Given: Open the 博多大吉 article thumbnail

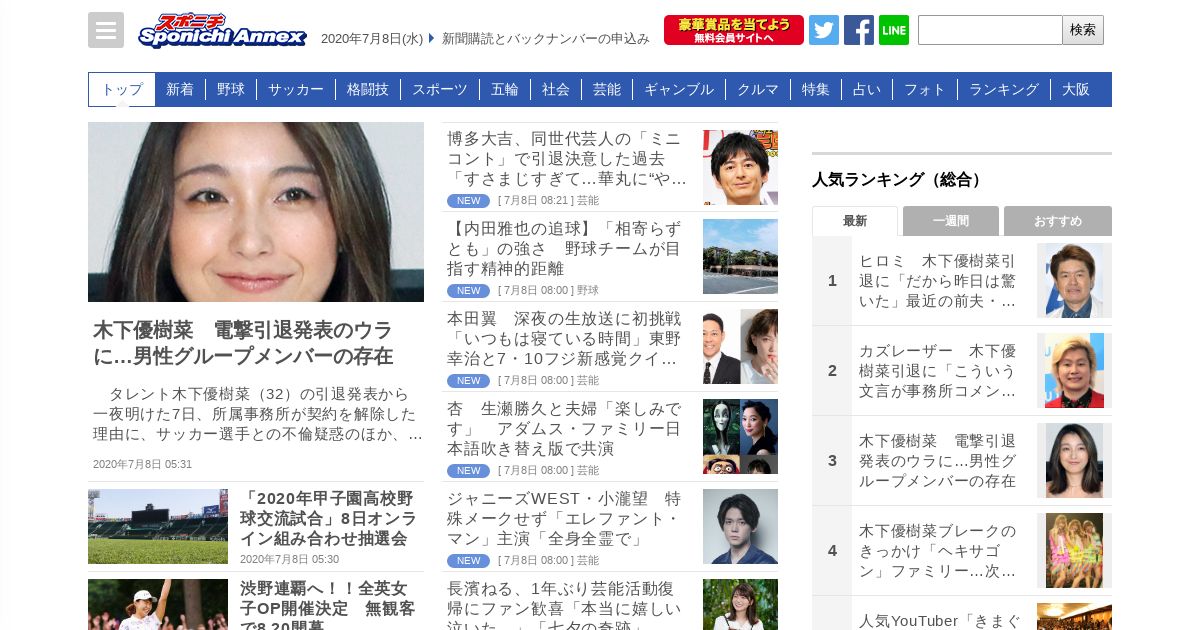Looking at the screenshot, I should tap(740, 167).
